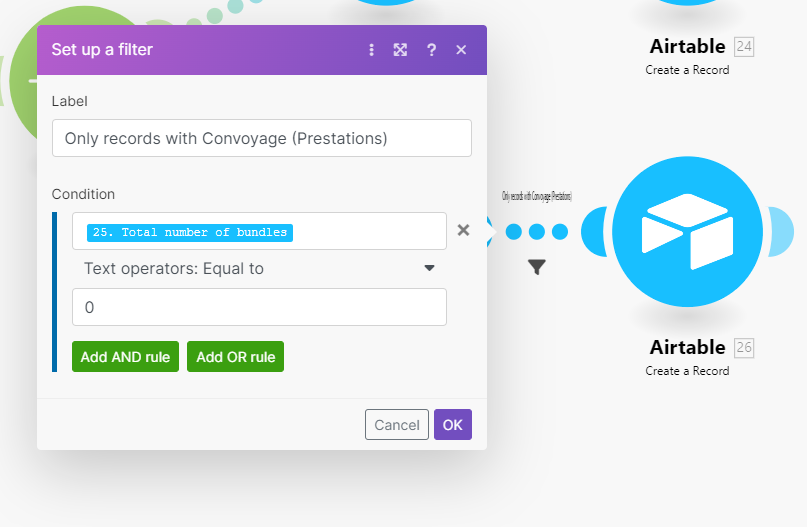
Task: Open help with the question mark icon
Action: coord(431,50)
